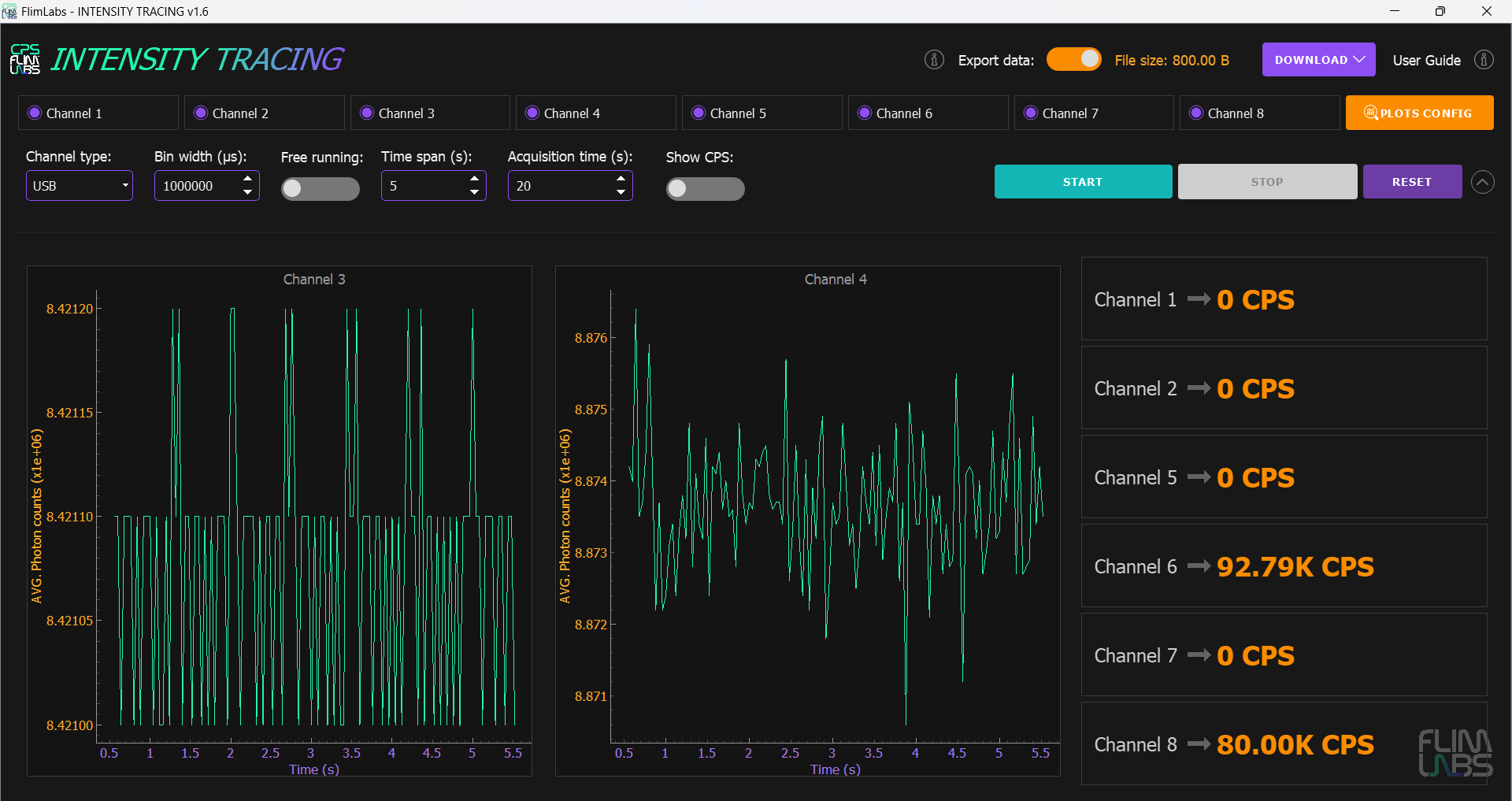Click the FlimLabs CPS logo icon

[25, 59]
